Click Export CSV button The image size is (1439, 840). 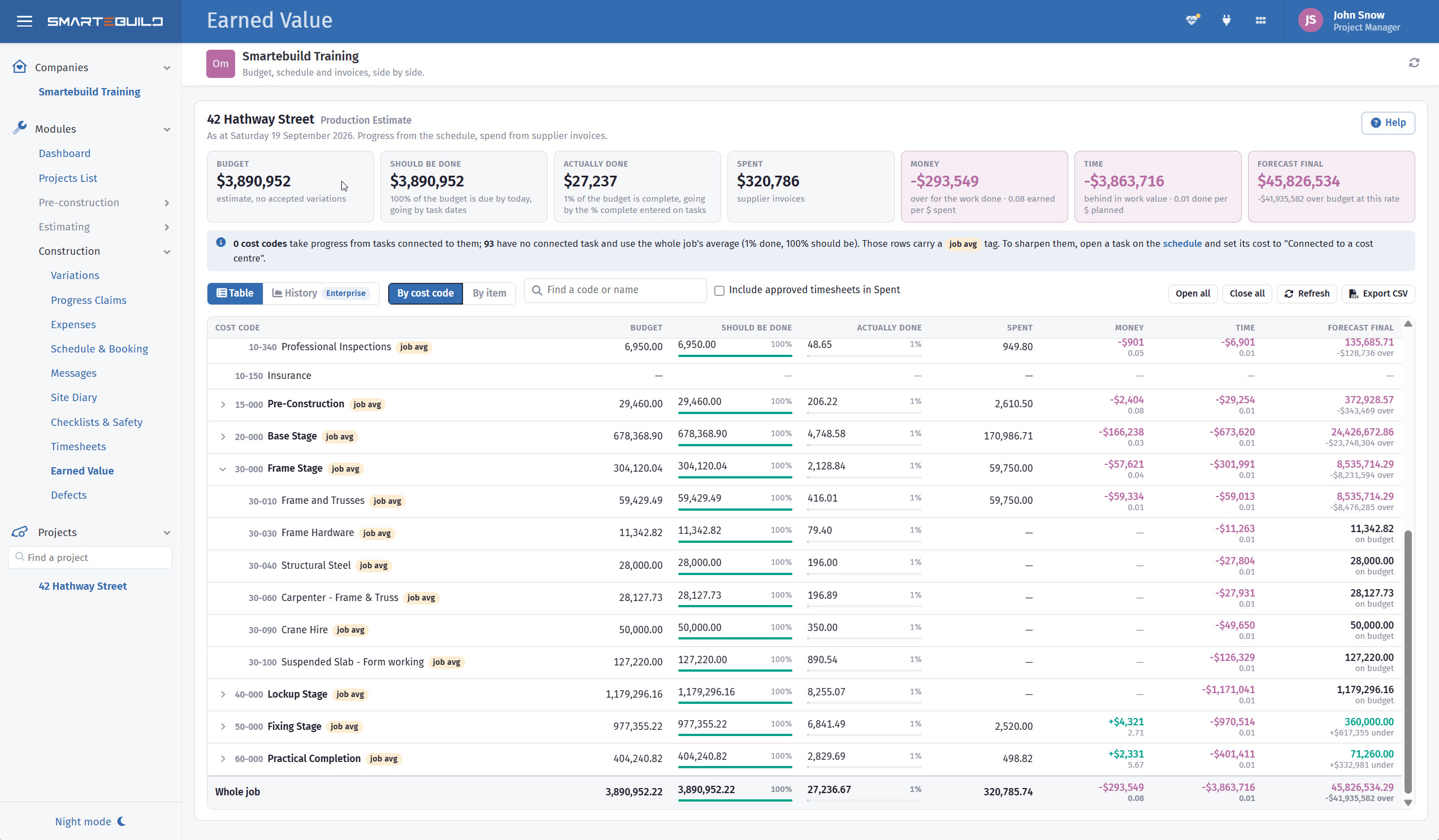pos(1377,293)
